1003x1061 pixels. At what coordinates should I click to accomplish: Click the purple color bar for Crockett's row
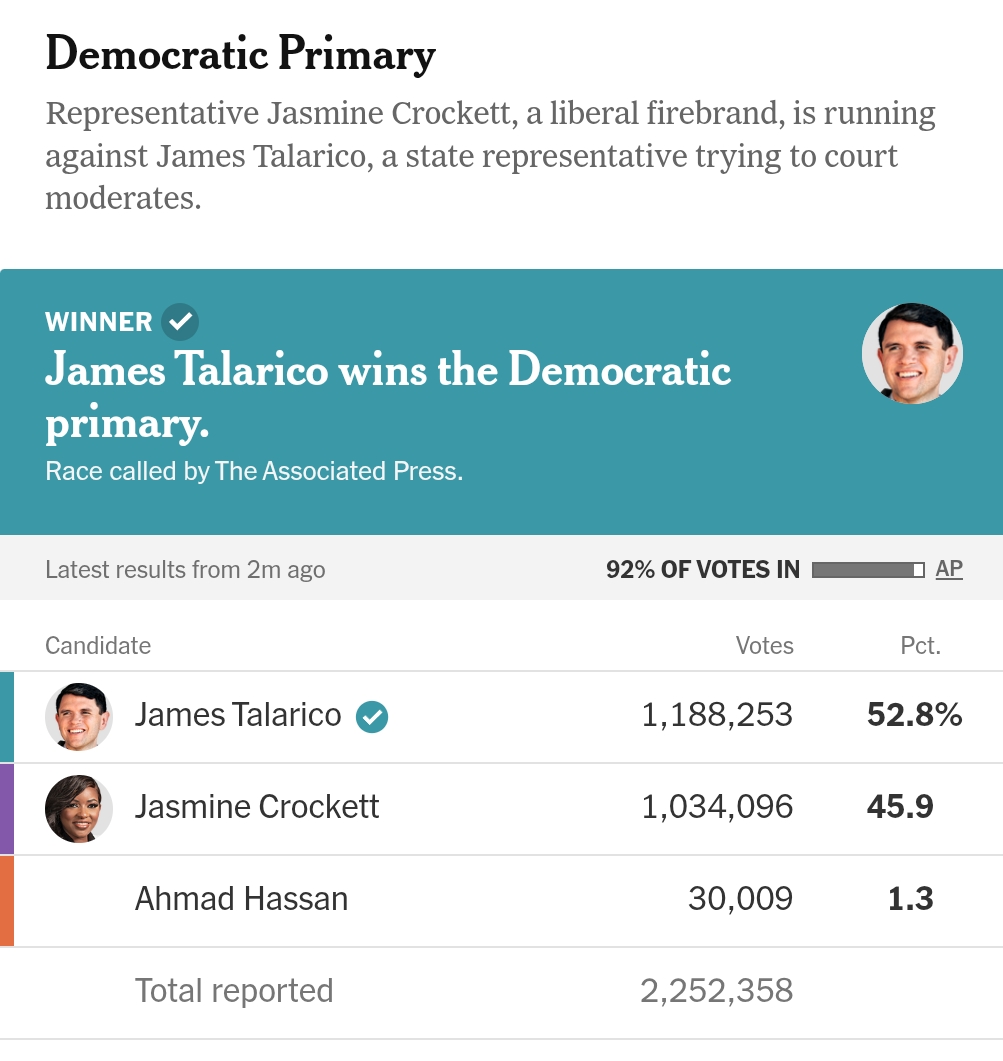7,808
